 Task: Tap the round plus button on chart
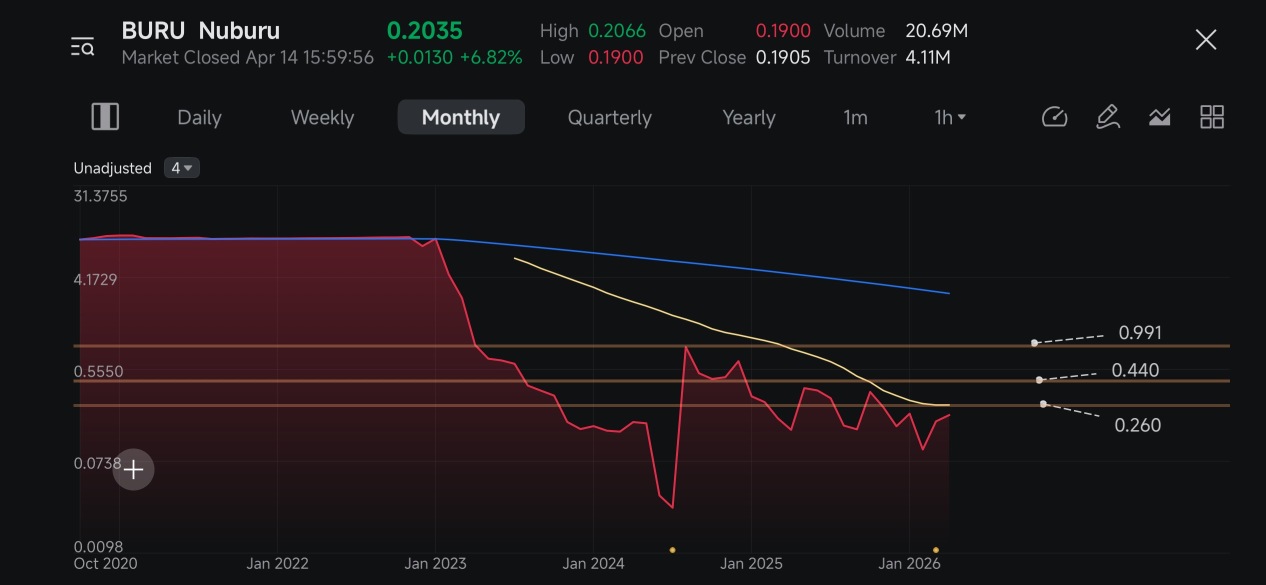tap(133, 469)
